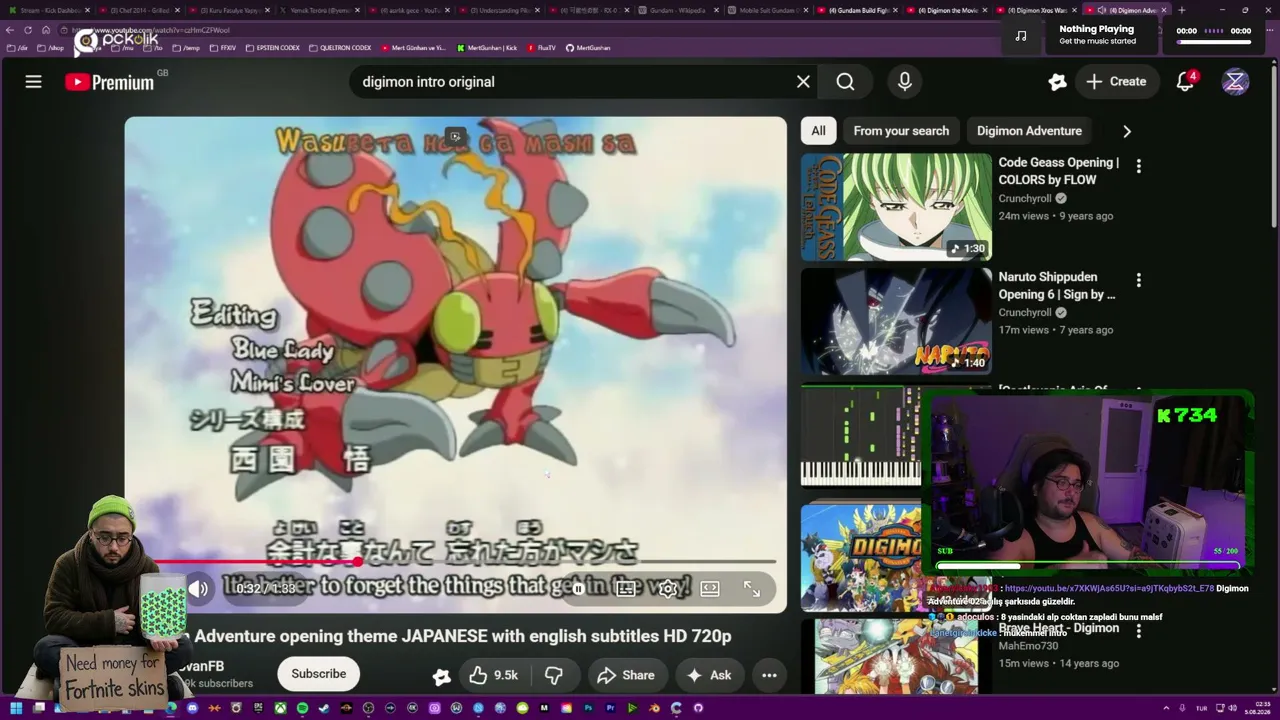Switch to the Stream - Kick Dashboard tab
1280x720 pixels.
point(50,10)
